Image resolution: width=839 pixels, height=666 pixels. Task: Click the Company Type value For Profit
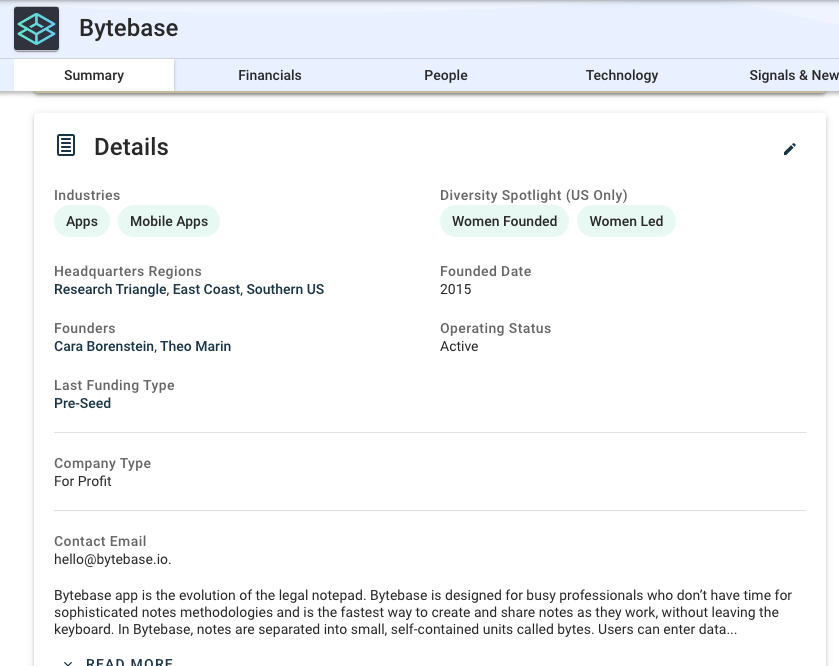click(82, 481)
